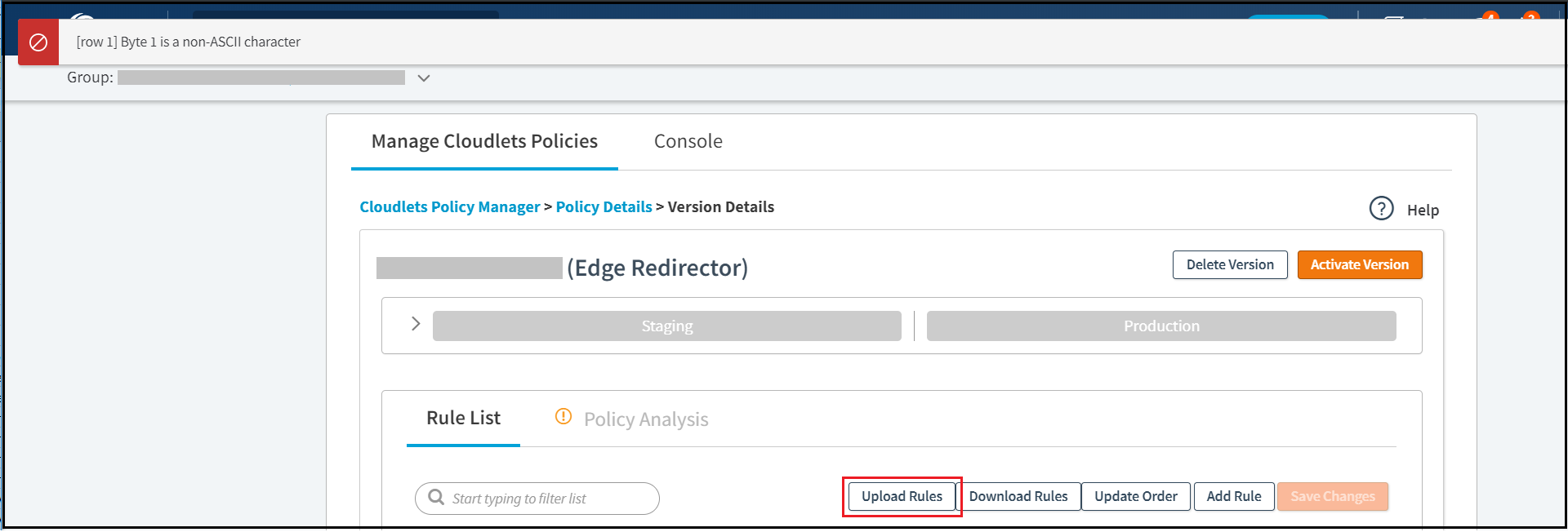Click the magnifier icon in the filter box
The width and height of the screenshot is (1568, 532).
click(437, 498)
